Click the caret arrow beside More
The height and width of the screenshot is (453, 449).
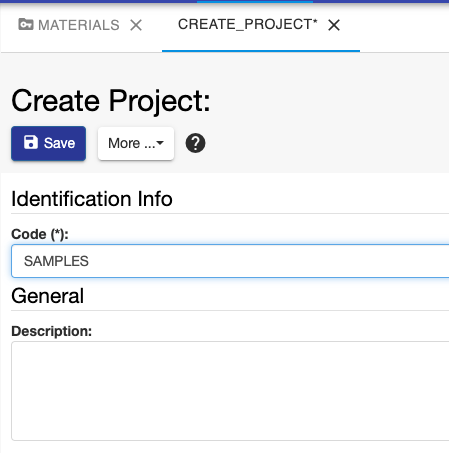point(160,143)
